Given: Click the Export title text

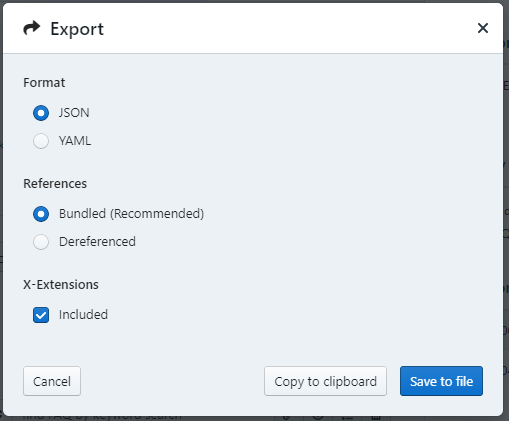Looking at the screenshot, I should coord(77,29).
